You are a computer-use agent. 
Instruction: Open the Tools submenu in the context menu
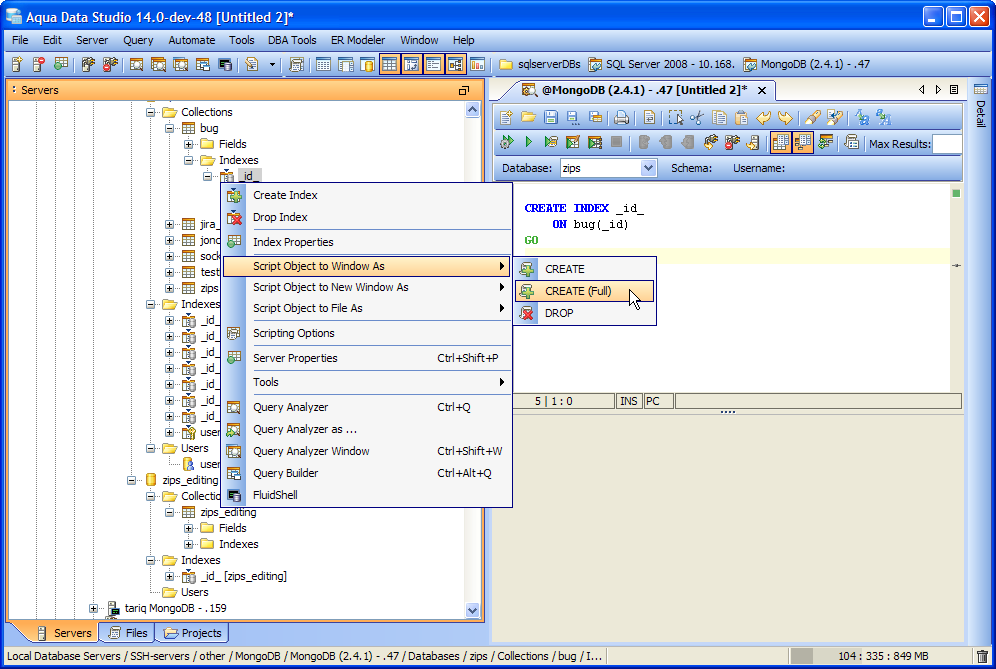coord(367,382)
